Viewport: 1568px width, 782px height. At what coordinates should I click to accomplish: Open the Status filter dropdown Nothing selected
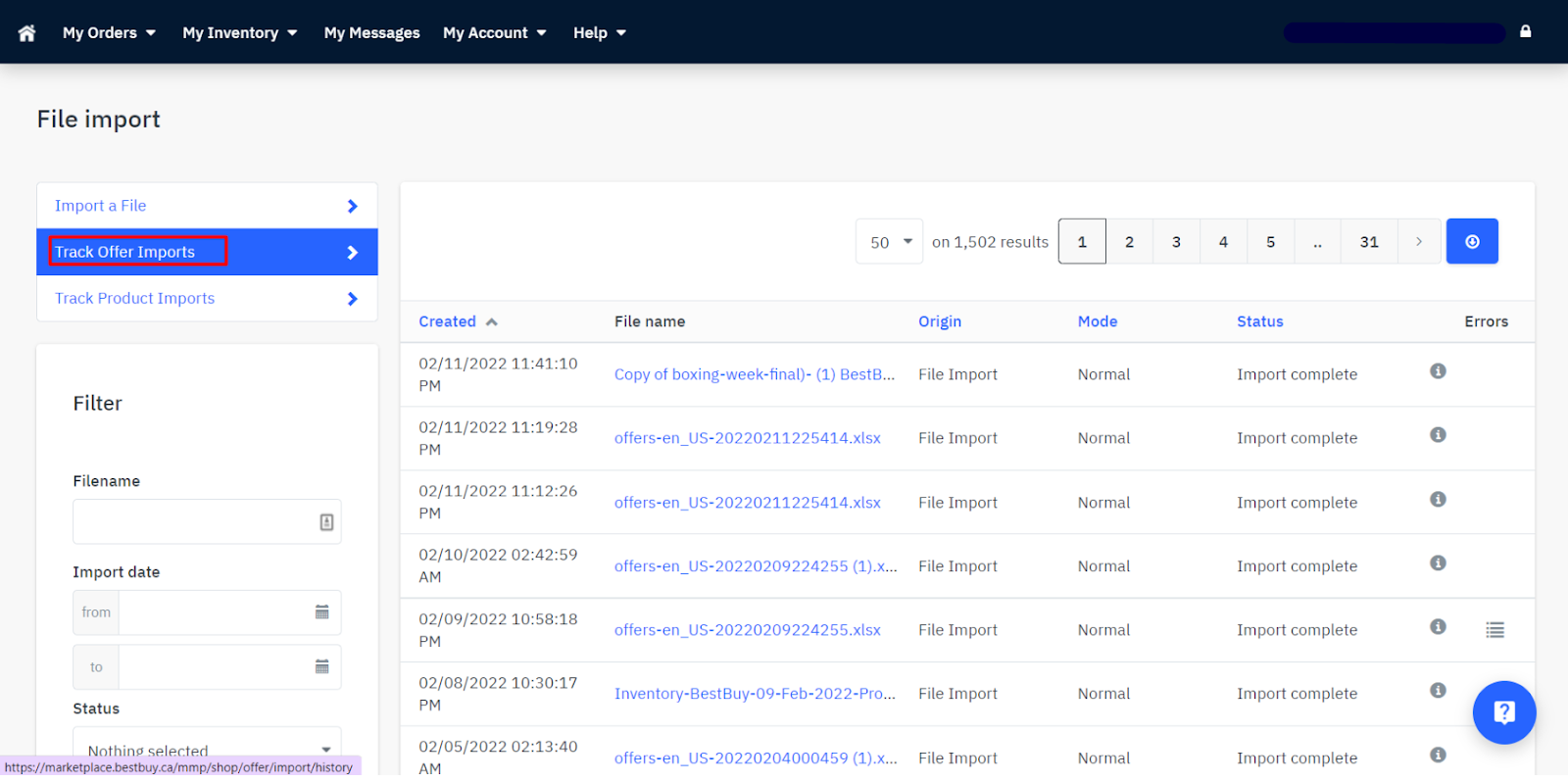(x=207, y=751)
